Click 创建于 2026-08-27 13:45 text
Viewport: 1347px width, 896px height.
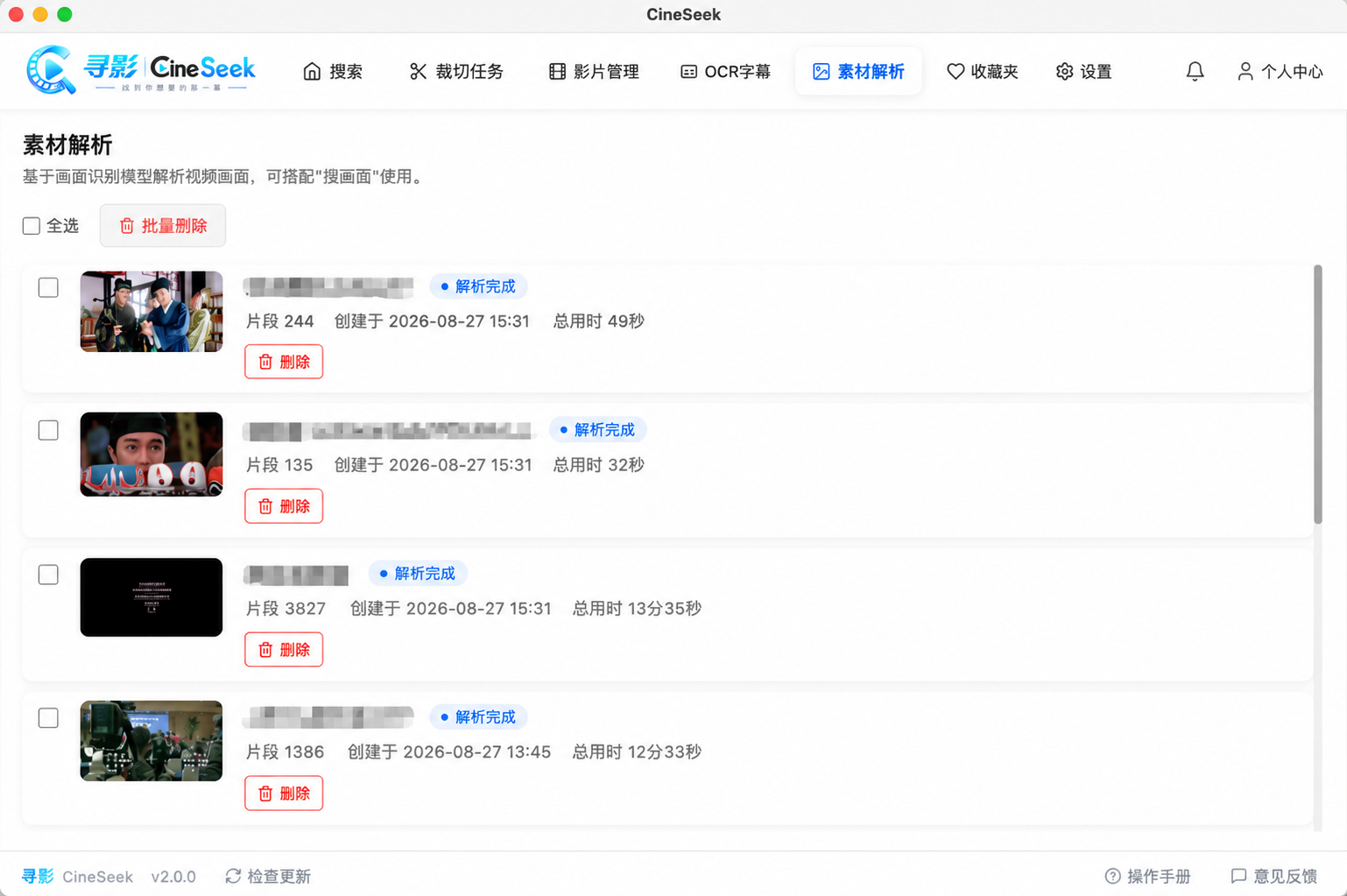point(449,752)
